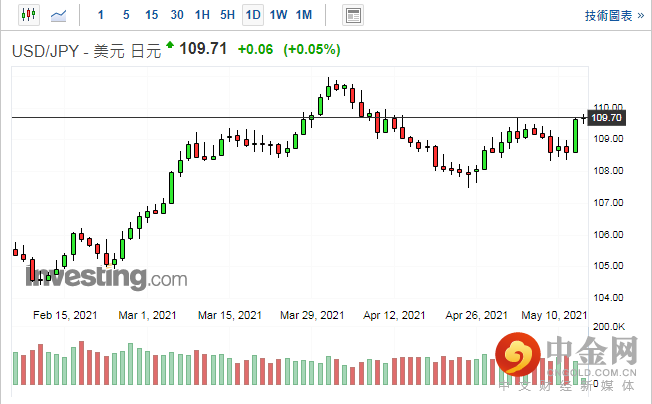
Task: Click the 105.00 price axis label
Action: [608, 266]
